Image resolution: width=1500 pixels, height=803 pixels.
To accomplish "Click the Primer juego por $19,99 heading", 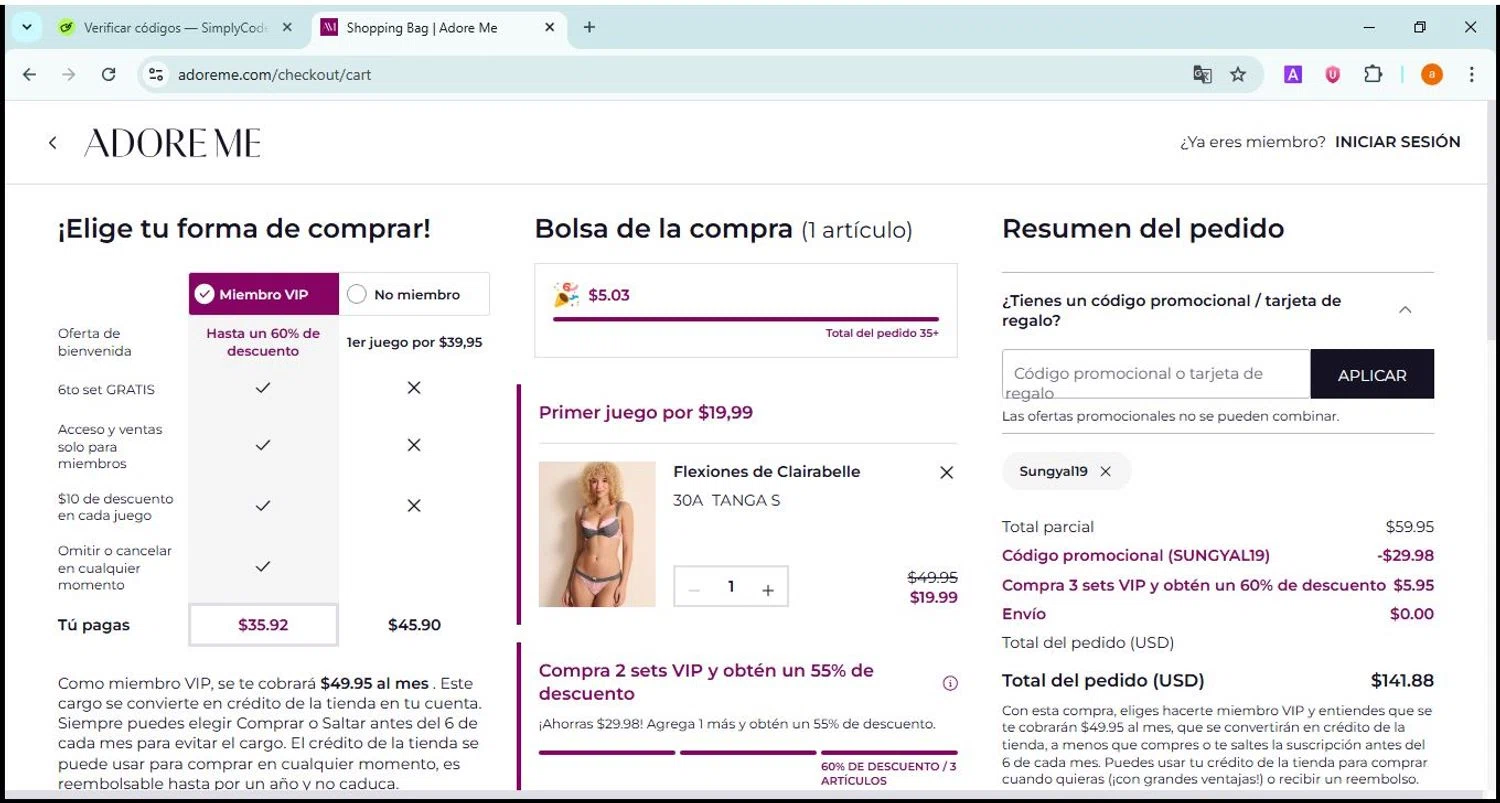I will coord(646,412).
